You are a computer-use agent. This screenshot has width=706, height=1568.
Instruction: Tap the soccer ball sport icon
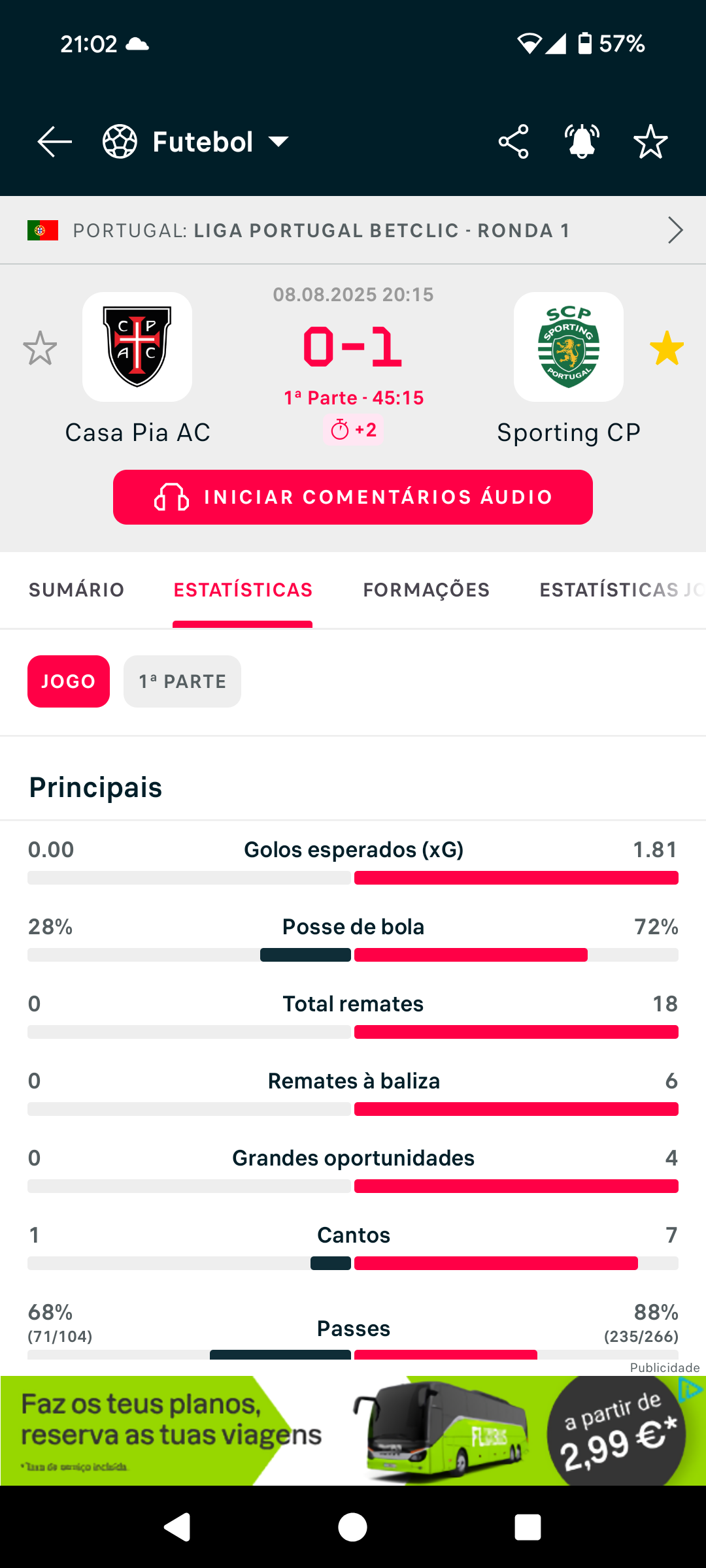120,142
